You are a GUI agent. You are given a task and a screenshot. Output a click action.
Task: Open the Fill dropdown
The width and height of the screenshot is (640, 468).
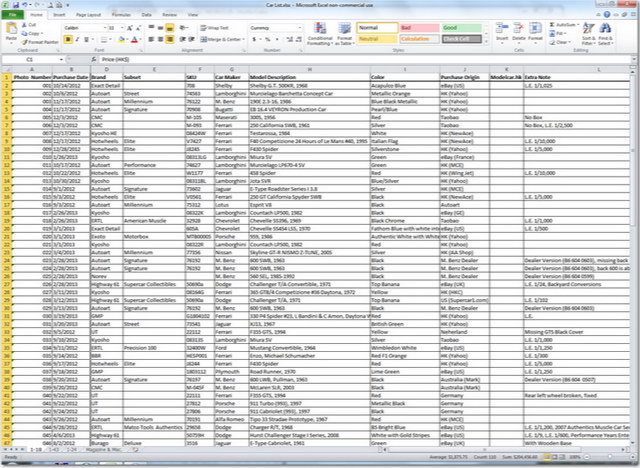coord(559,33)
